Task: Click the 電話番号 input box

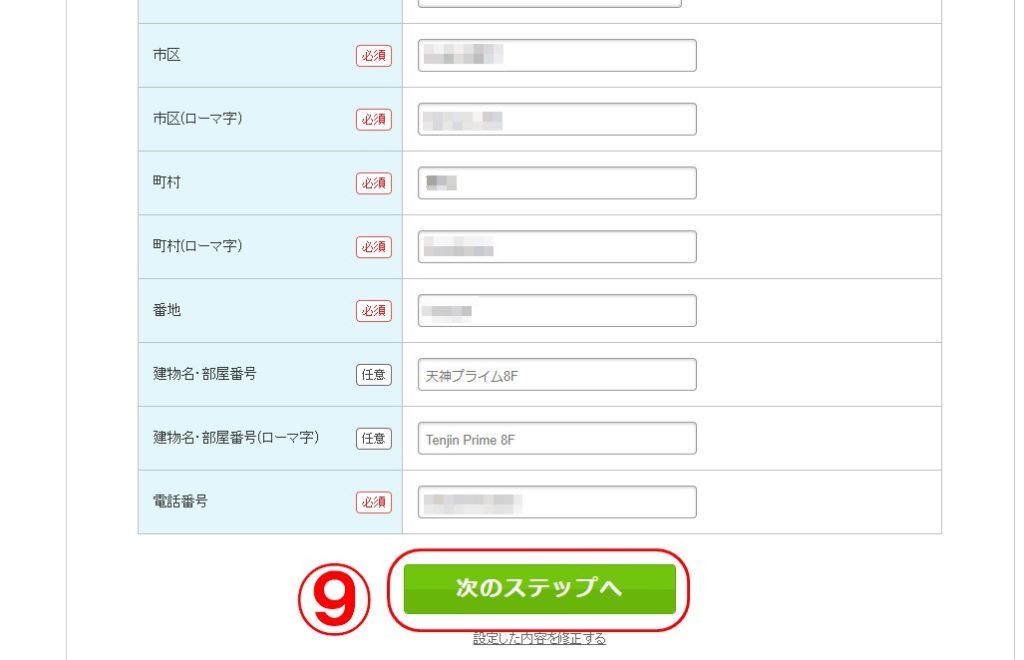Action: (557, 502)
